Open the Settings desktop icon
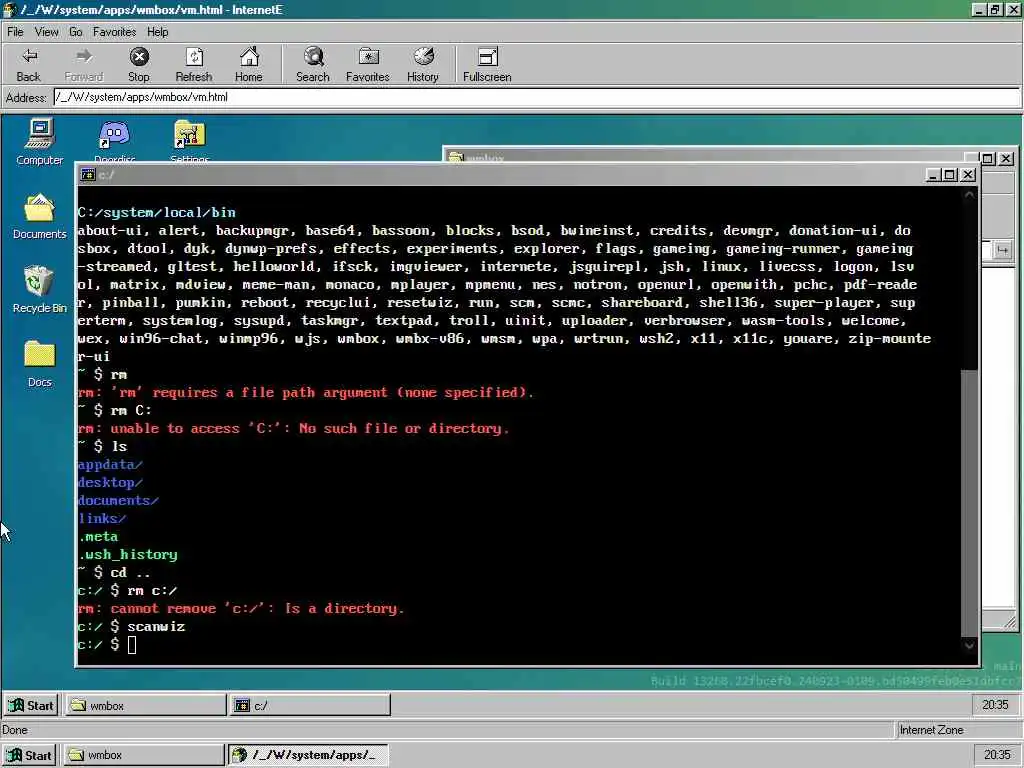 tap(190, 140)
